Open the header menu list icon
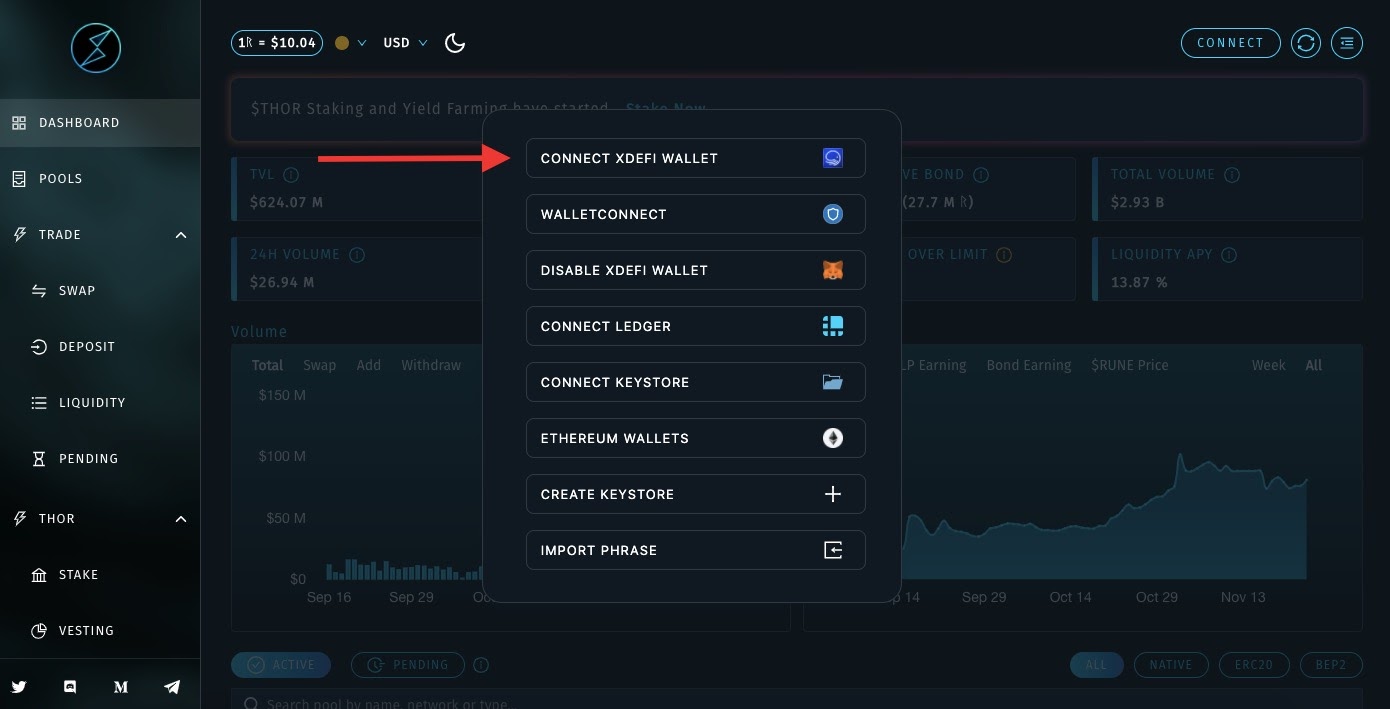1390x709 pixels. (x=1348, y=43)
